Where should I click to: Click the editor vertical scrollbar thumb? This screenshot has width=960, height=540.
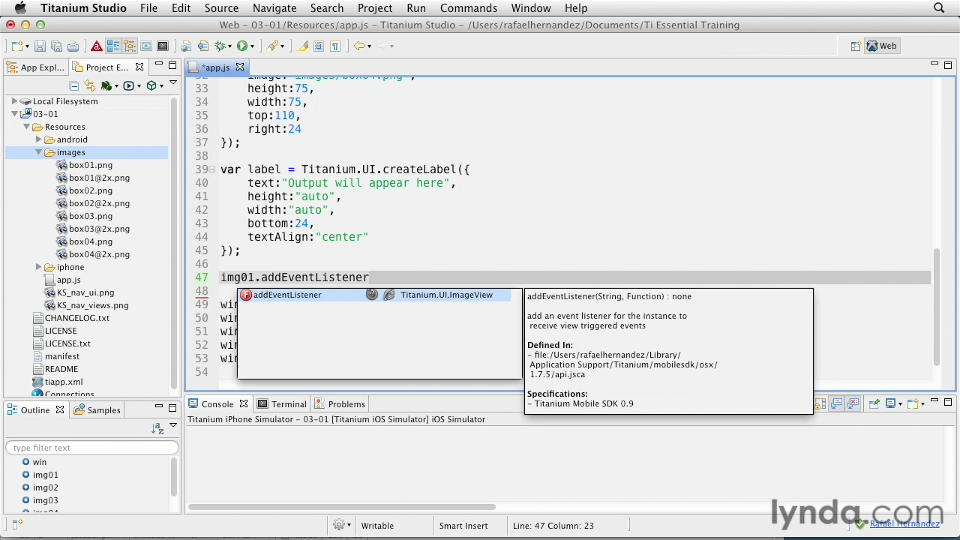click(937, 306)
